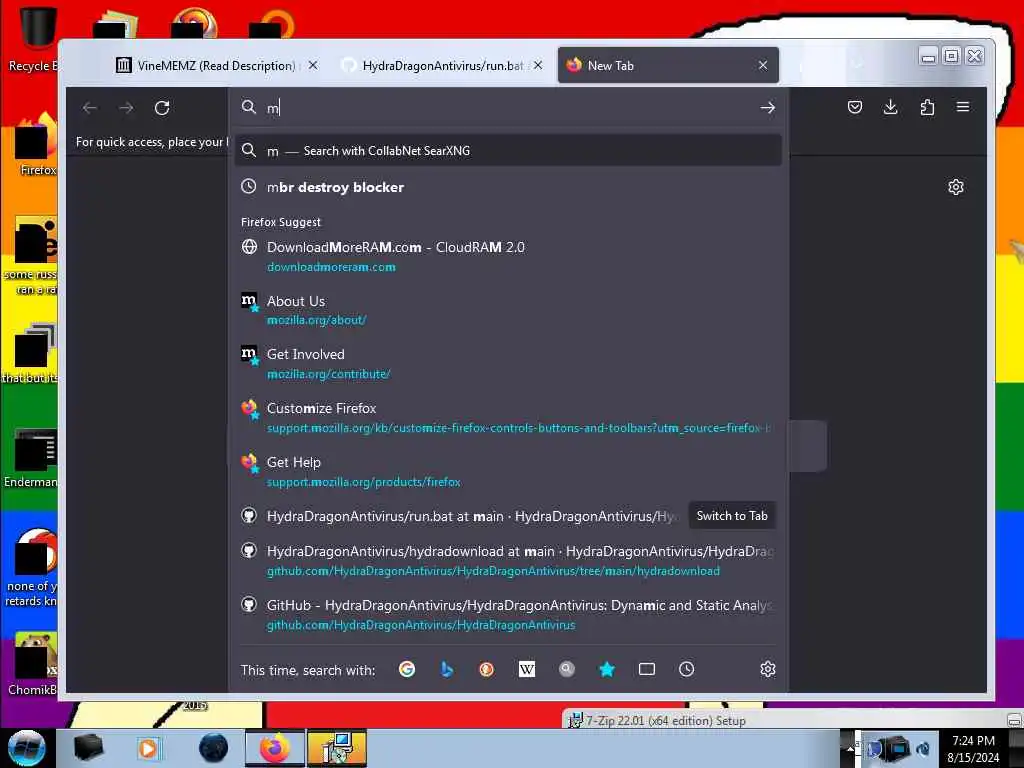Close the New Tab tab
1024x768 pixels.
(x=763, y=65)
